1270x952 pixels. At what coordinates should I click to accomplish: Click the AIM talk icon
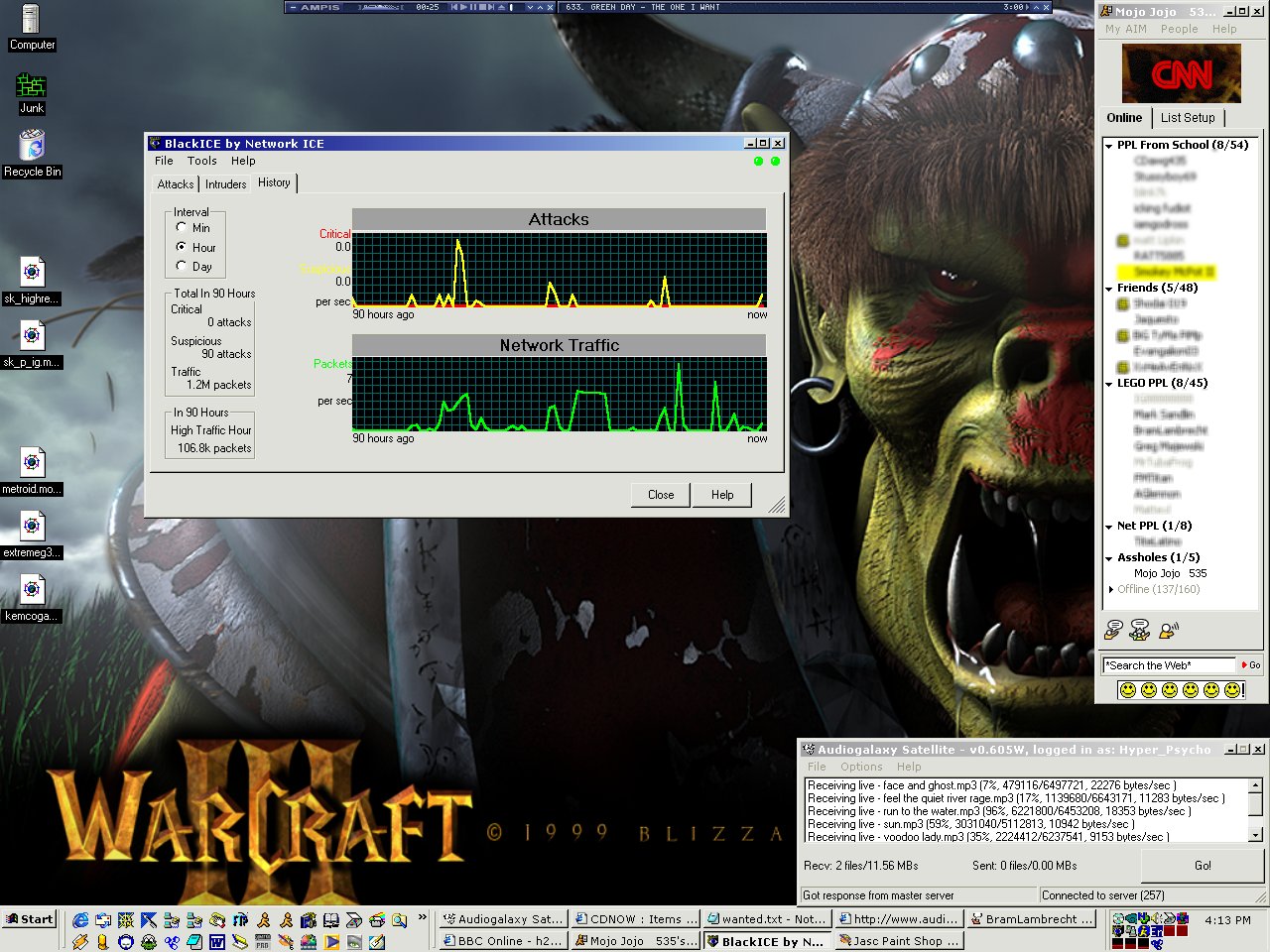pos(1168,629)
